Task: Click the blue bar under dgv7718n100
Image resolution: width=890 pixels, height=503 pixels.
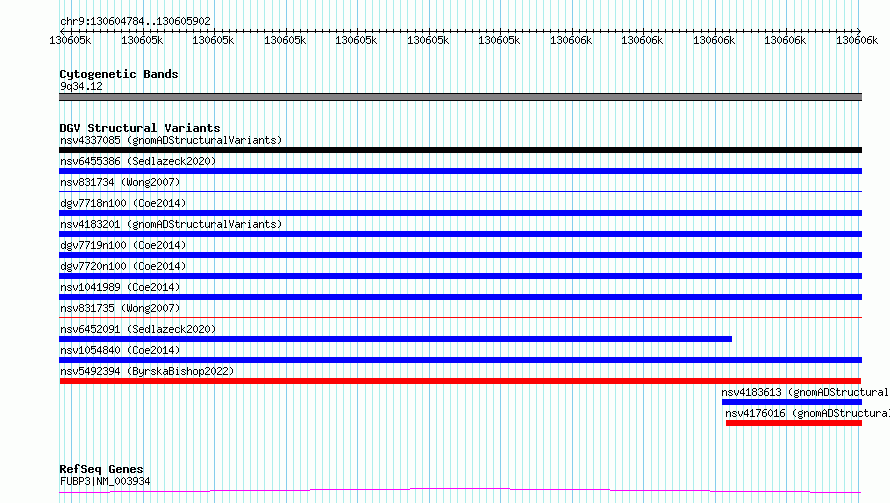Action: (460, 213)
